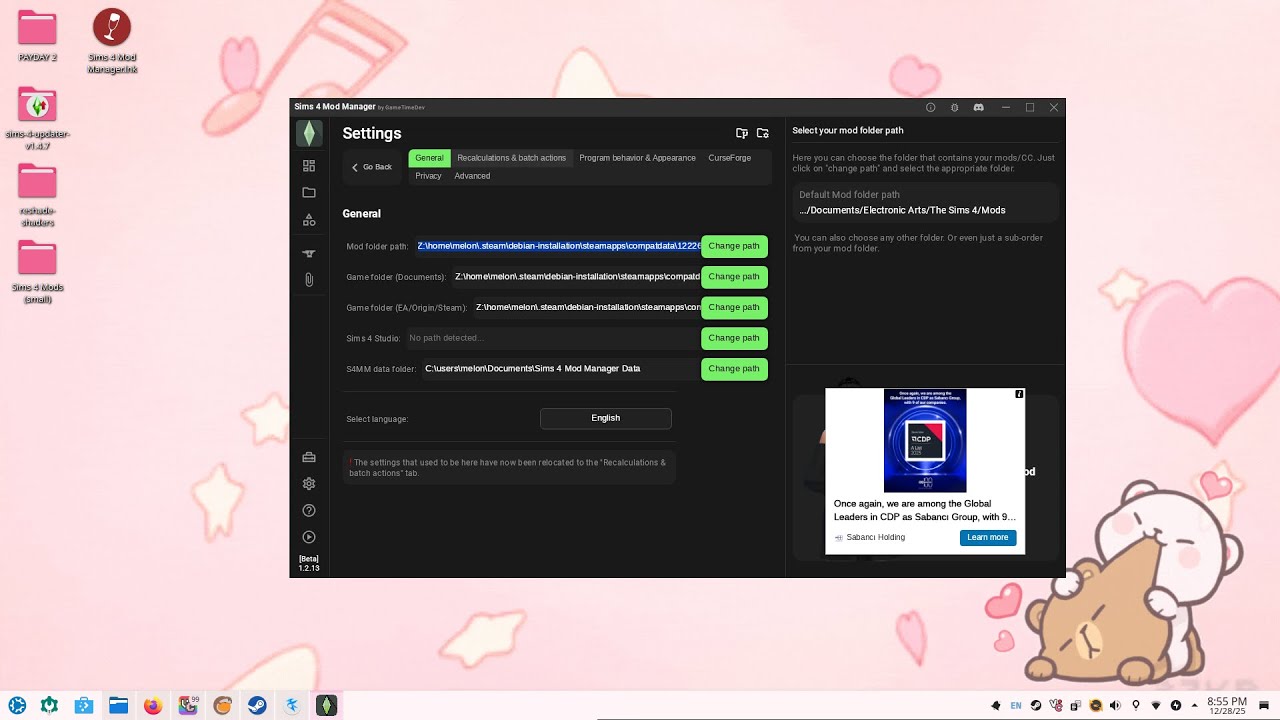The width and height of the screenshot is (1280, 720).
Task: Click the S4MM data folder path field
Action: pyautogui.click(x=560, y=369)
